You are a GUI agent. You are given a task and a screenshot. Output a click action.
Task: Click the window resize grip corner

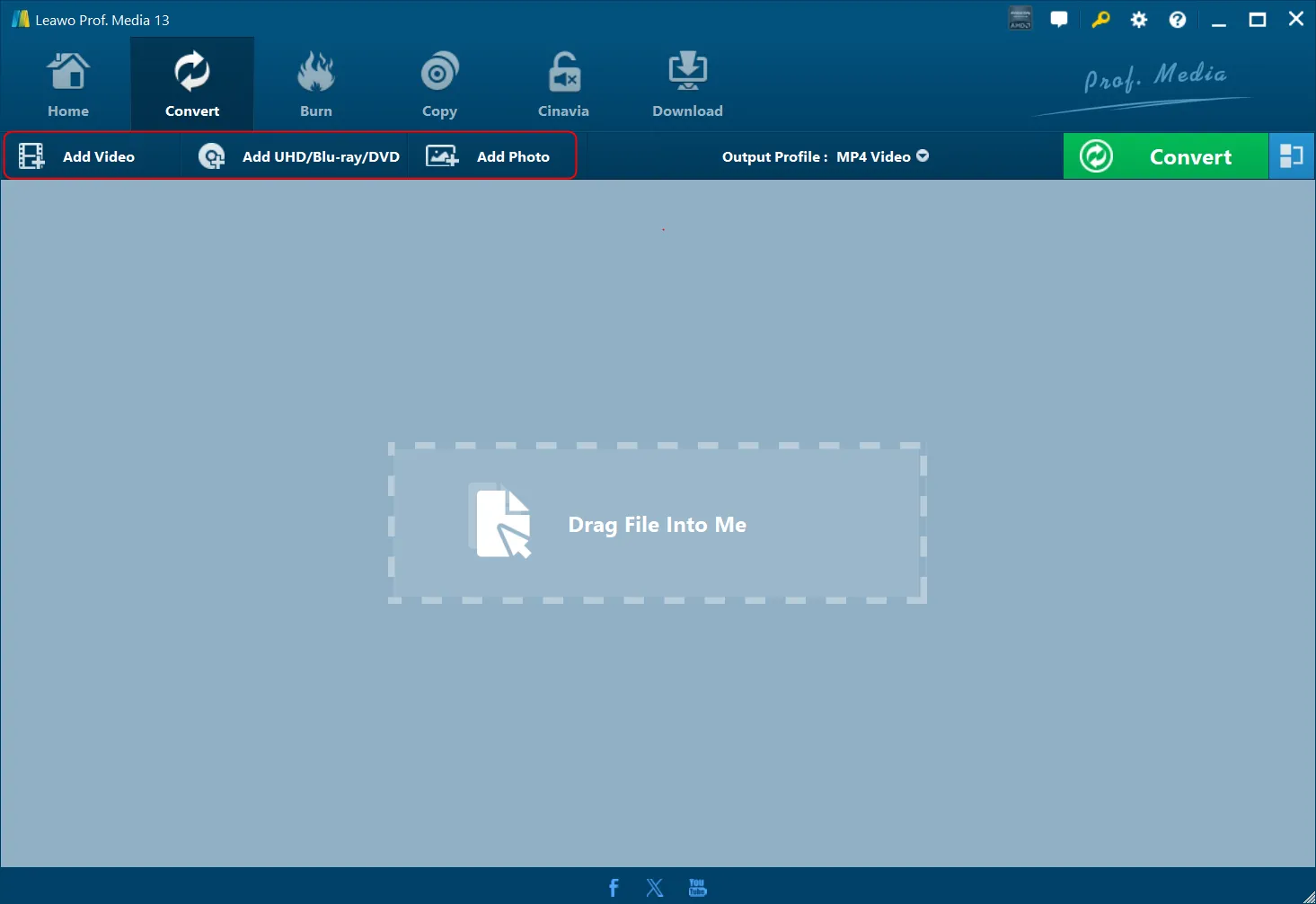tap(1308, 896)
